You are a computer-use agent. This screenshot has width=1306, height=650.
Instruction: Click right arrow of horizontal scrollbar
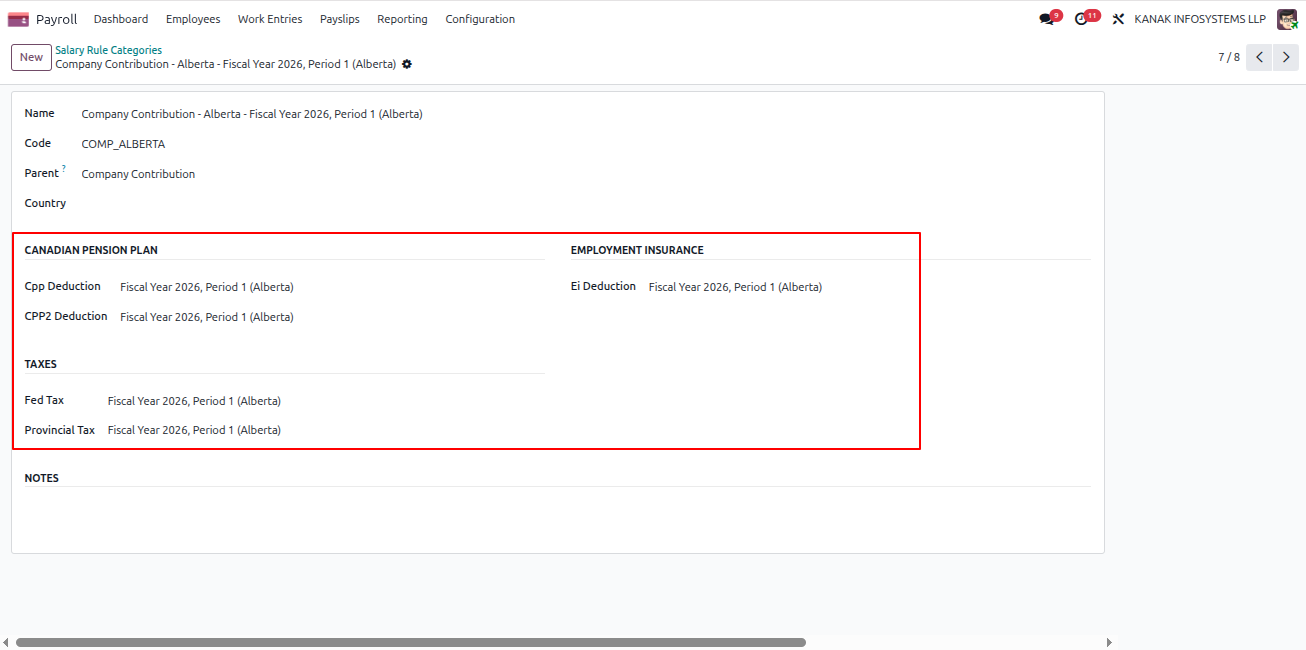pos(1108,643)
